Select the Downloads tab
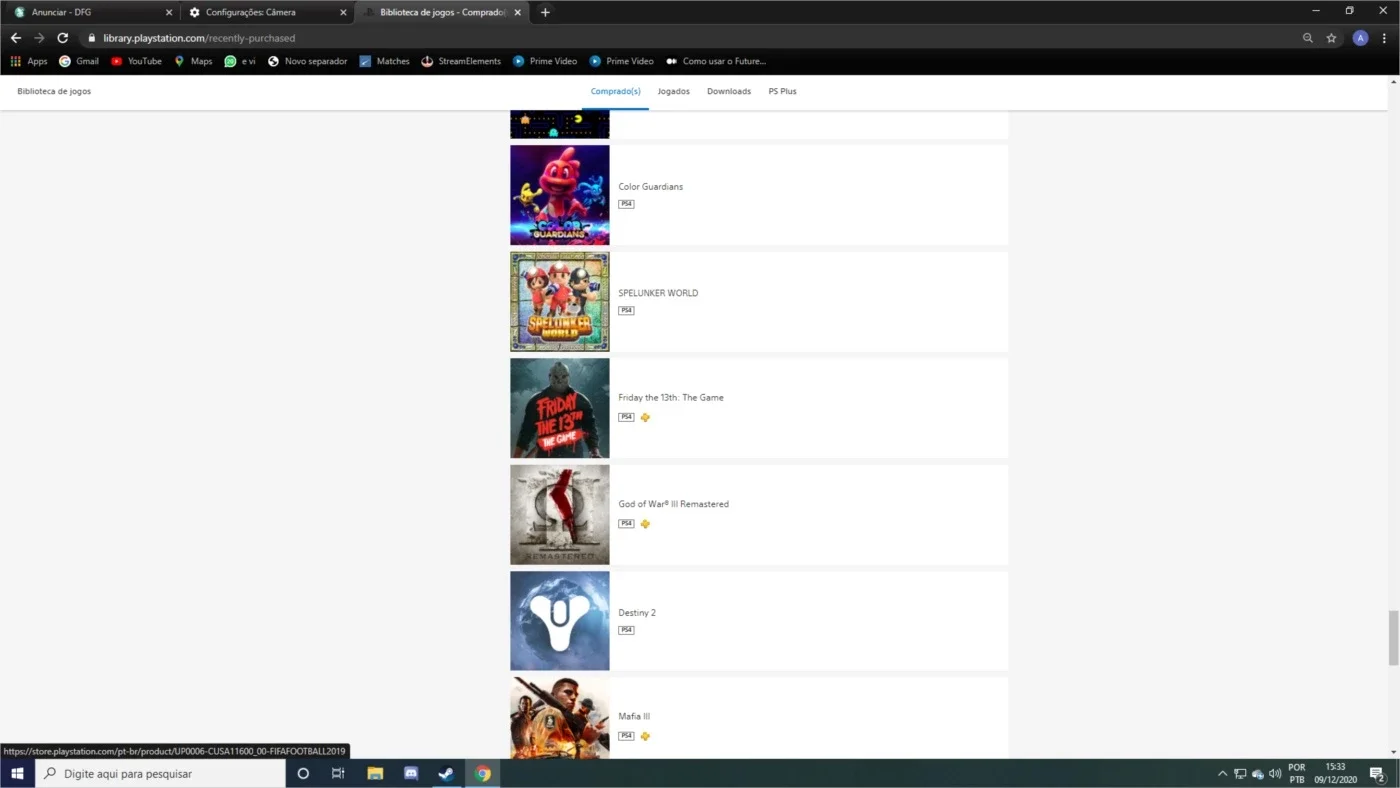Image resolution: width=1400 pixels, height=788 pixels. (x=729, y=91)
